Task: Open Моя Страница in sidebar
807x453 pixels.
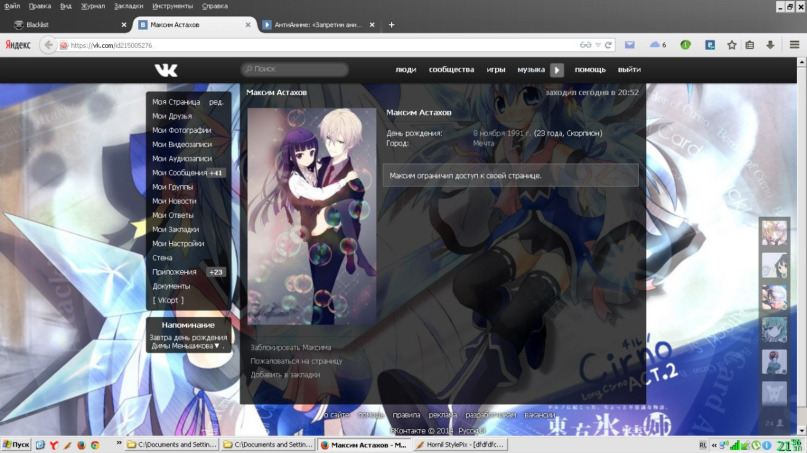Action: [x=176, y=102]
